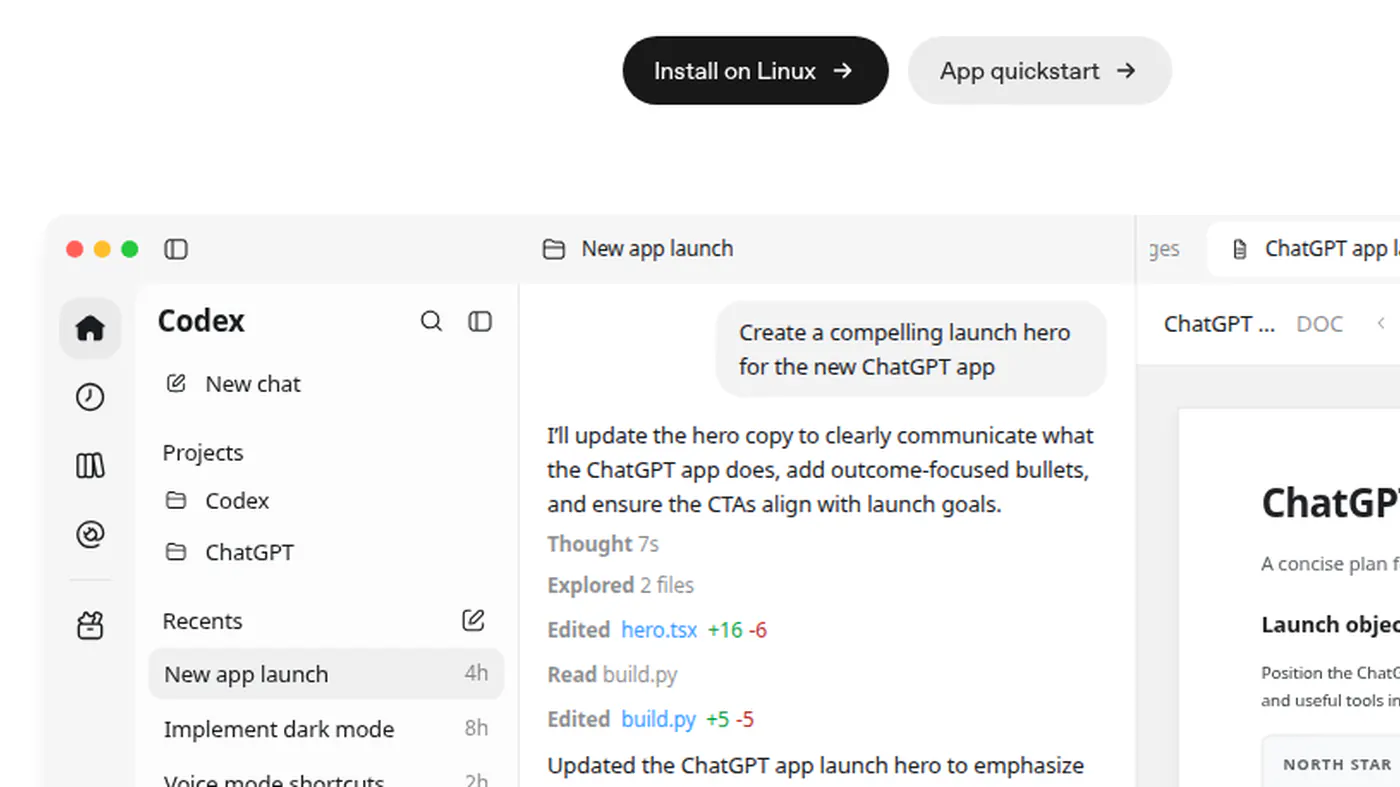Click the pencil icon next to New chat
This screenshot has width=1400, height=787.
[176, 383]
